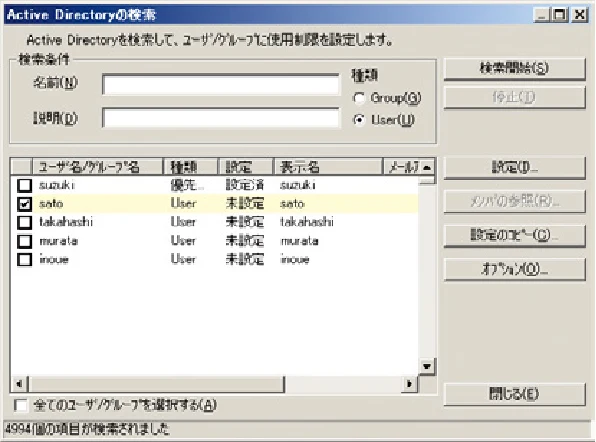Viewport: 596px width, 442px height.
Task: Click the 検索開始(S) button
Action: coord(514,69)
